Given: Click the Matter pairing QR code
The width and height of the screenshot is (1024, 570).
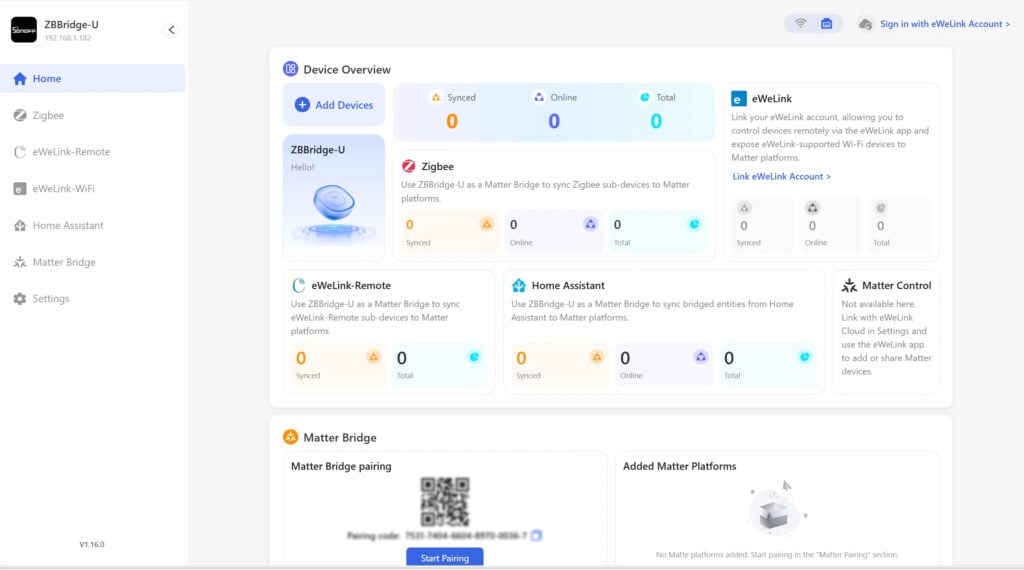Looking at the screenshot, I should pyautogui.click(x=445, y=501).
